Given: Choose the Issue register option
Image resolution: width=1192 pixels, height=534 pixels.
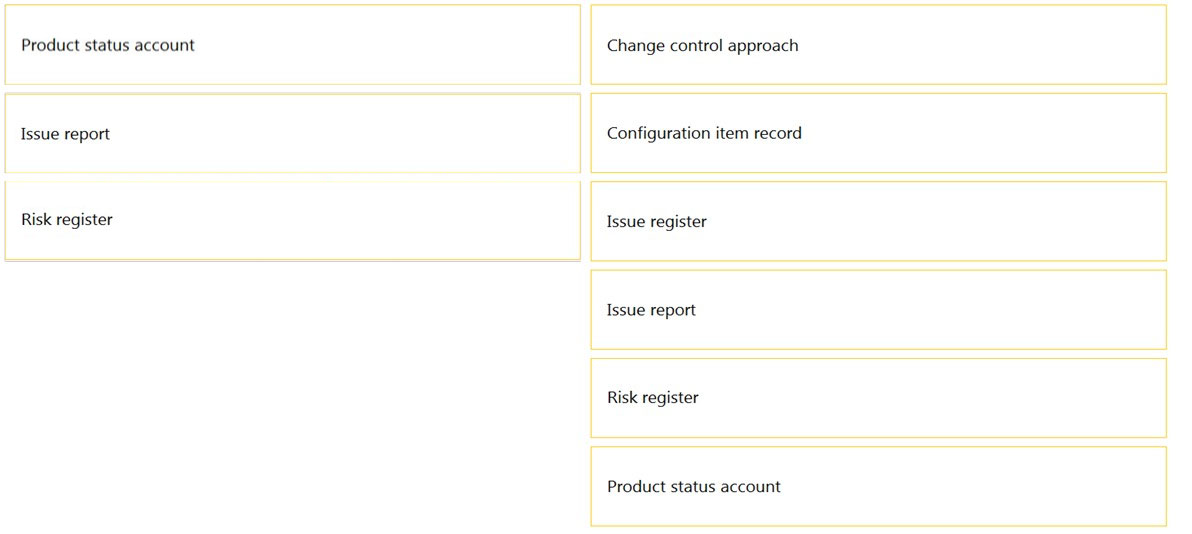Looking at the screenshot, I should 878,221.
